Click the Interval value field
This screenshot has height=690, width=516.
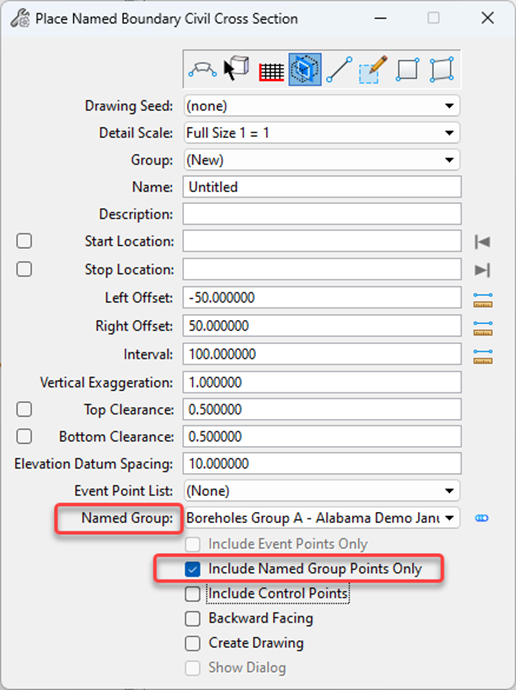tap(322, 354)
